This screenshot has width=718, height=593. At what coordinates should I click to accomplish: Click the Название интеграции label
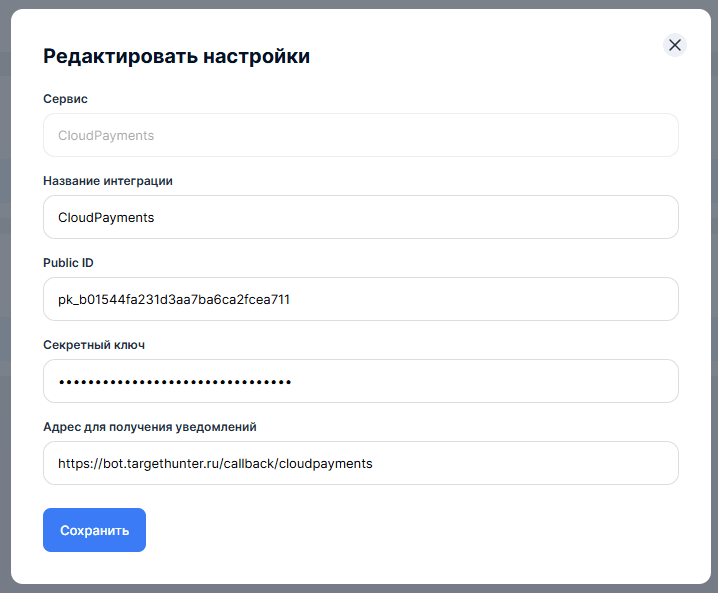coord(108,181)
